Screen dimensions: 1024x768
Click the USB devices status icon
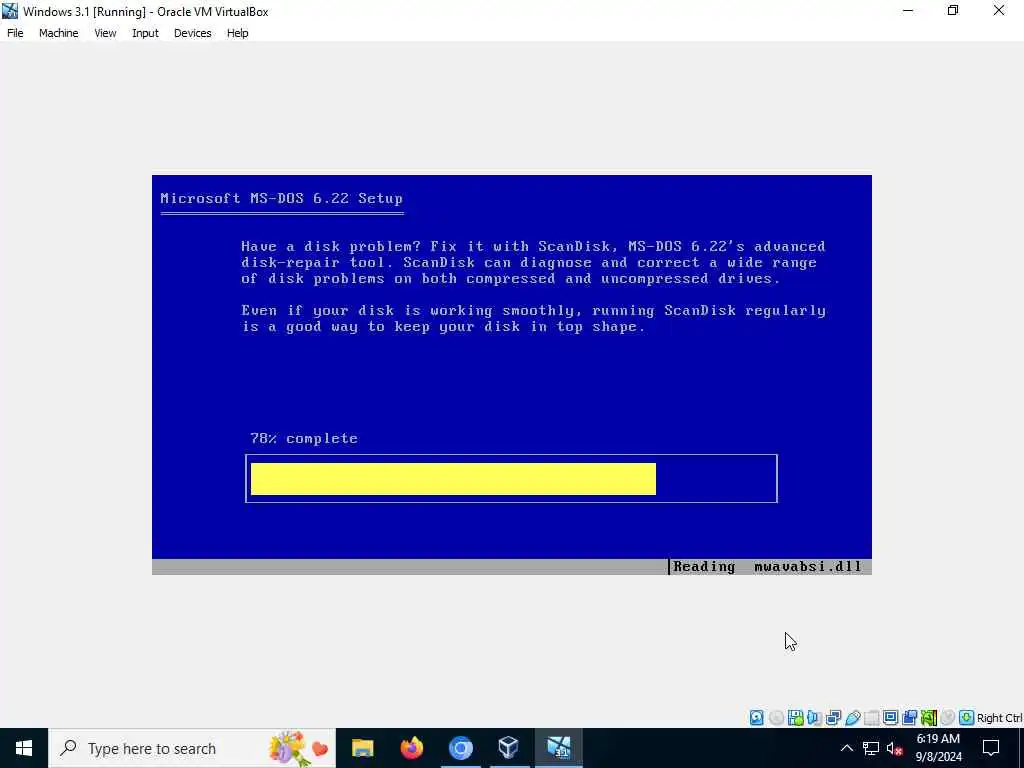point(853,718)
